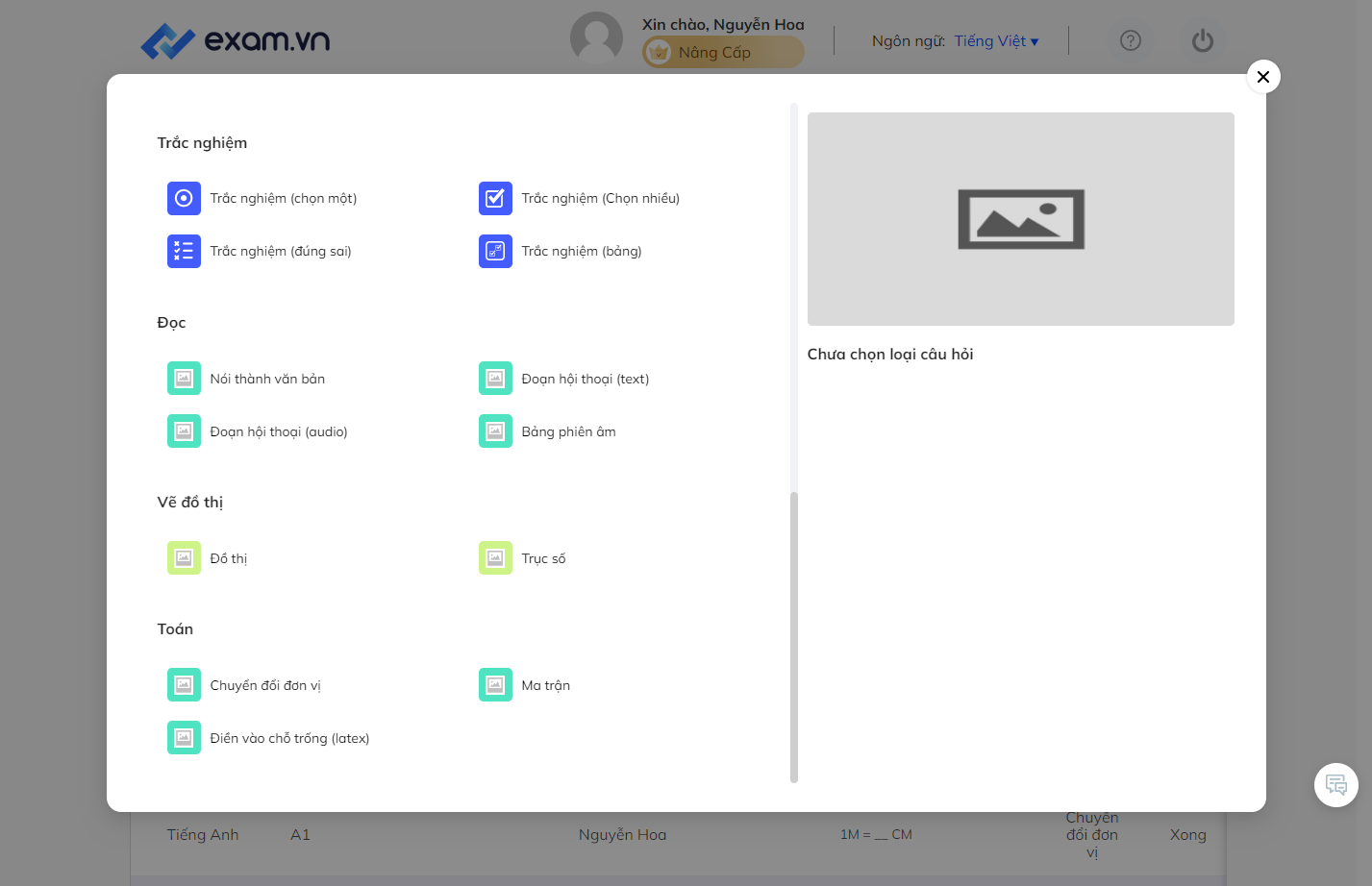The width and height of the screenshot is (1372, 886).
Task: Choose 'Trục số' text option
Action: (x=544, y=558)
